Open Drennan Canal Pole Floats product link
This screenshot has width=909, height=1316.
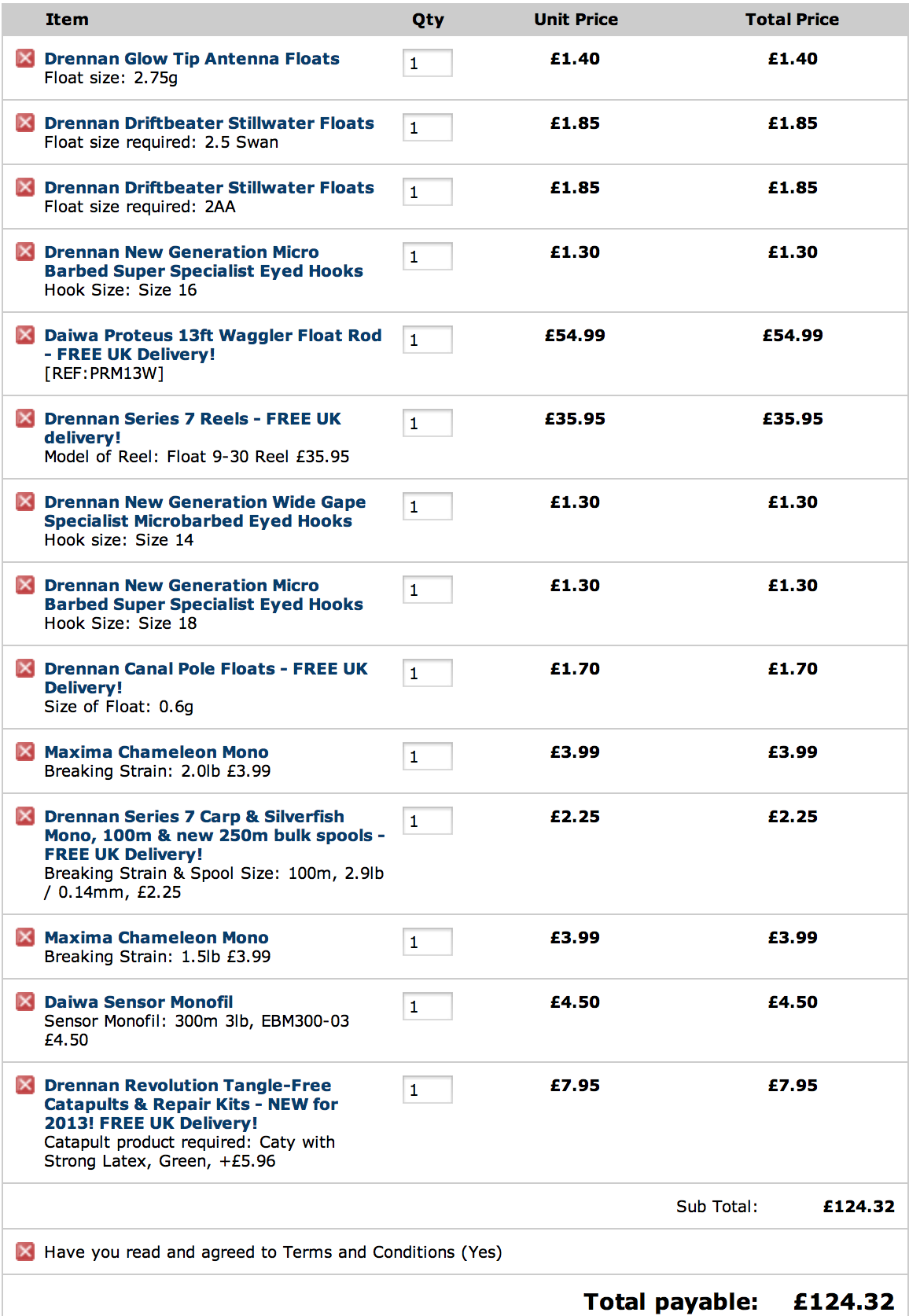click(206, 678)
